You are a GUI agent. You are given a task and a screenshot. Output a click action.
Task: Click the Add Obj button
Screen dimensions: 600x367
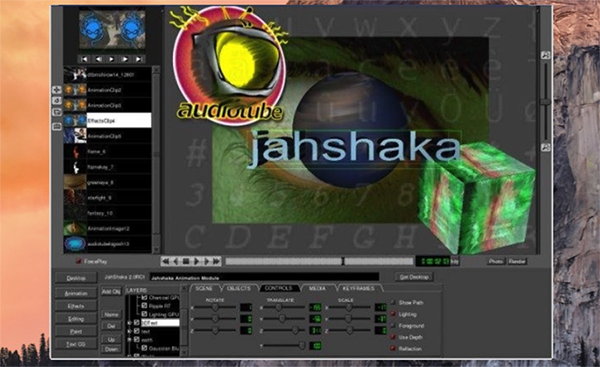pyautogui.click(x=111, y=292)
